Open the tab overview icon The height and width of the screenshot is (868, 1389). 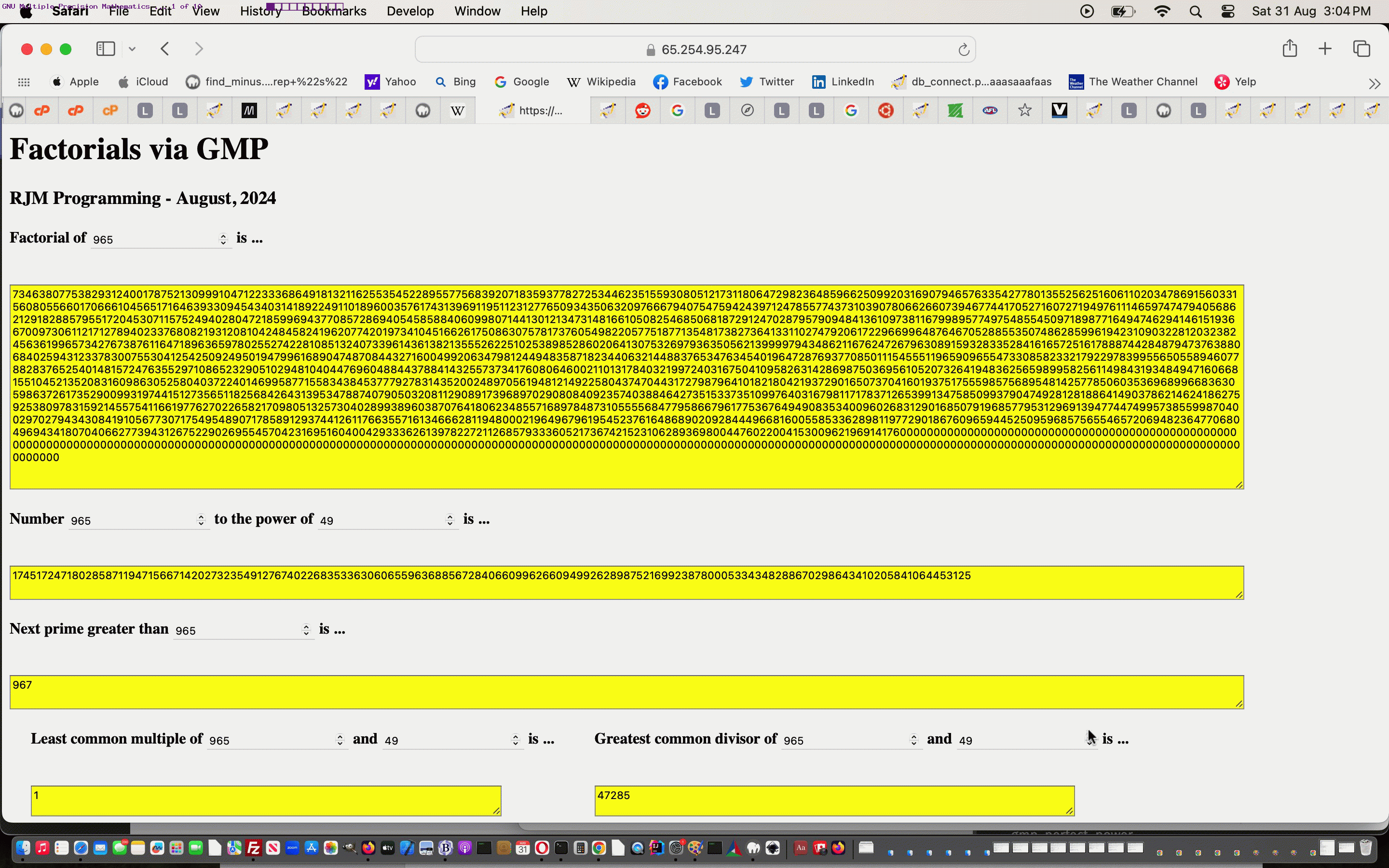point(1362,49)
